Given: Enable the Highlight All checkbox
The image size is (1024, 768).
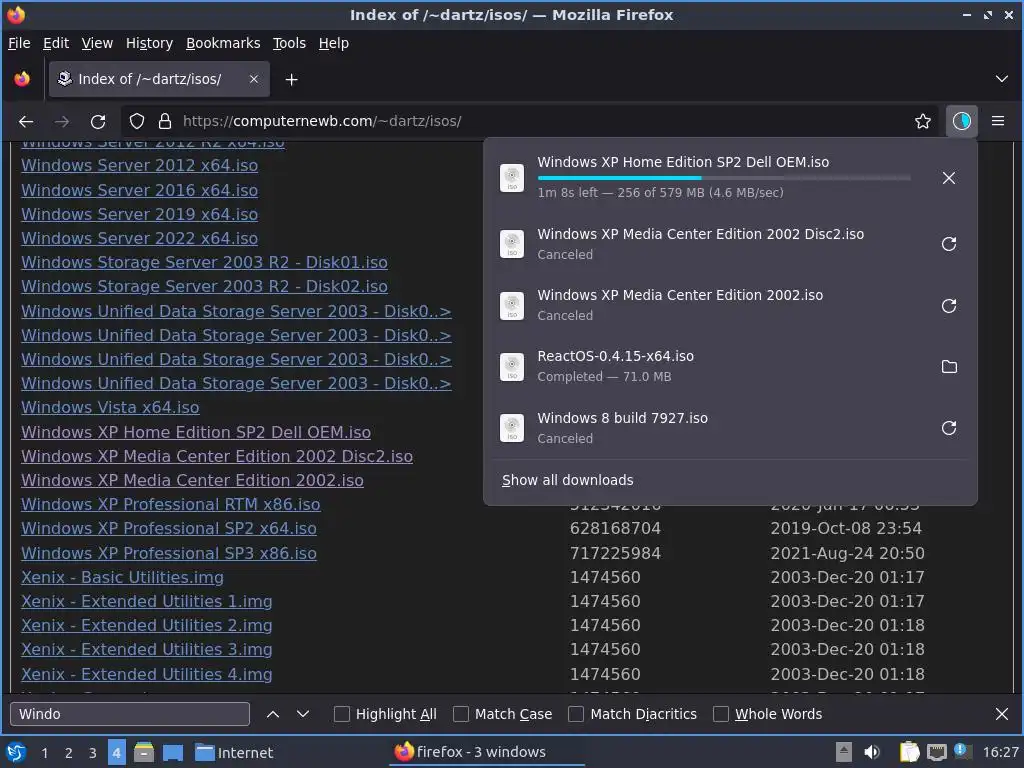Looking at the screenshot, I should 342,714.
